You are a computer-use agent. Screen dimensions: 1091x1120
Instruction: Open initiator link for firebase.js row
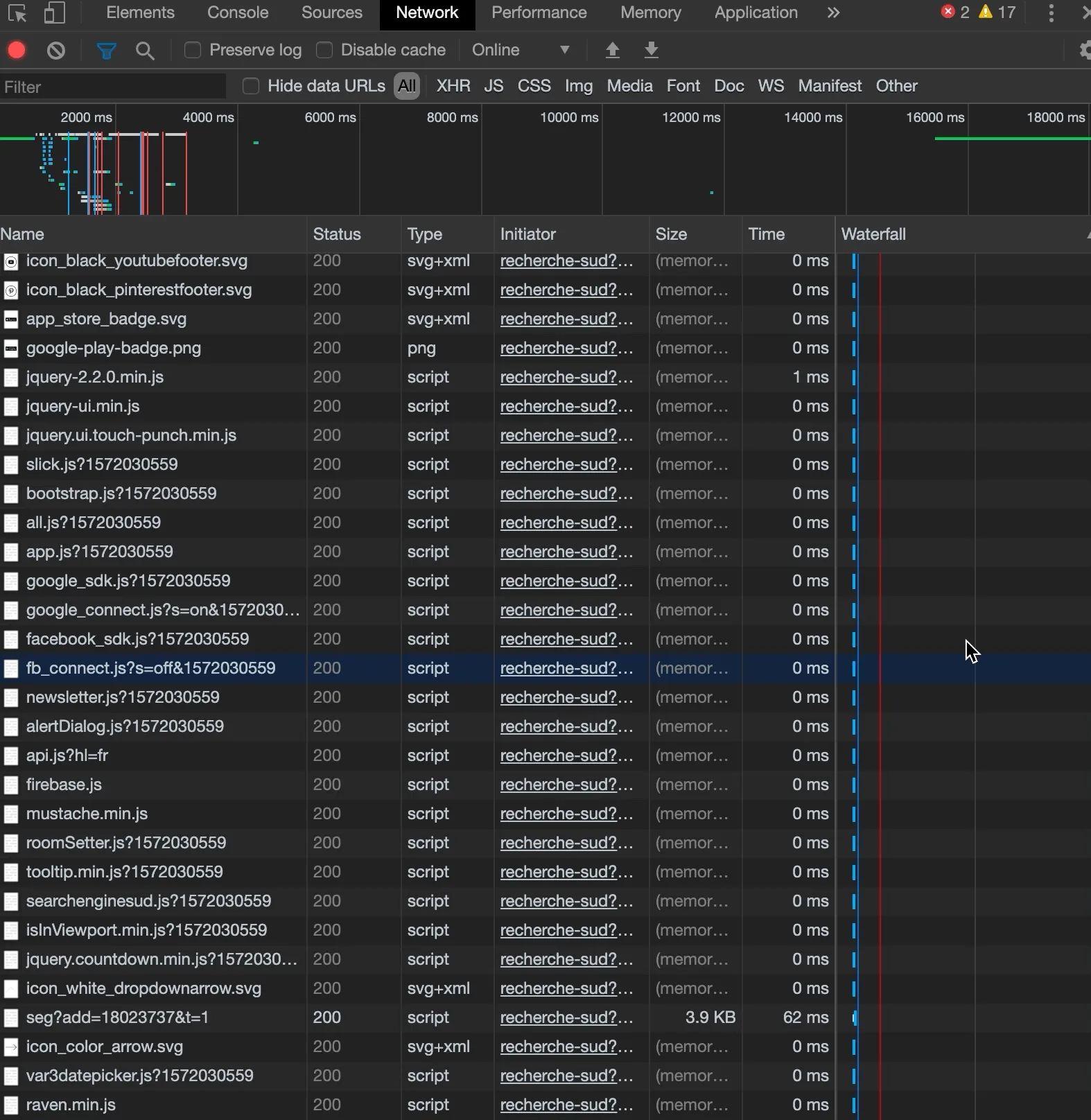566,785
